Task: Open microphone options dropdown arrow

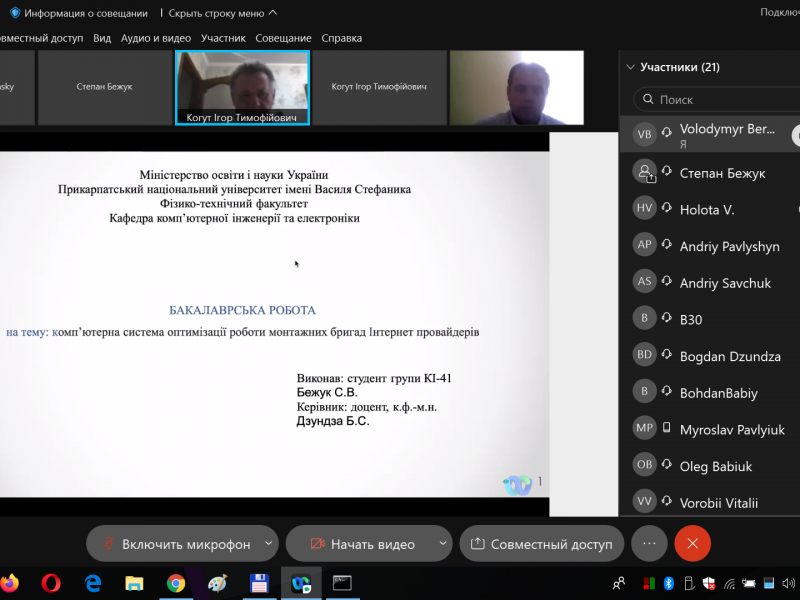Action: 268,544
